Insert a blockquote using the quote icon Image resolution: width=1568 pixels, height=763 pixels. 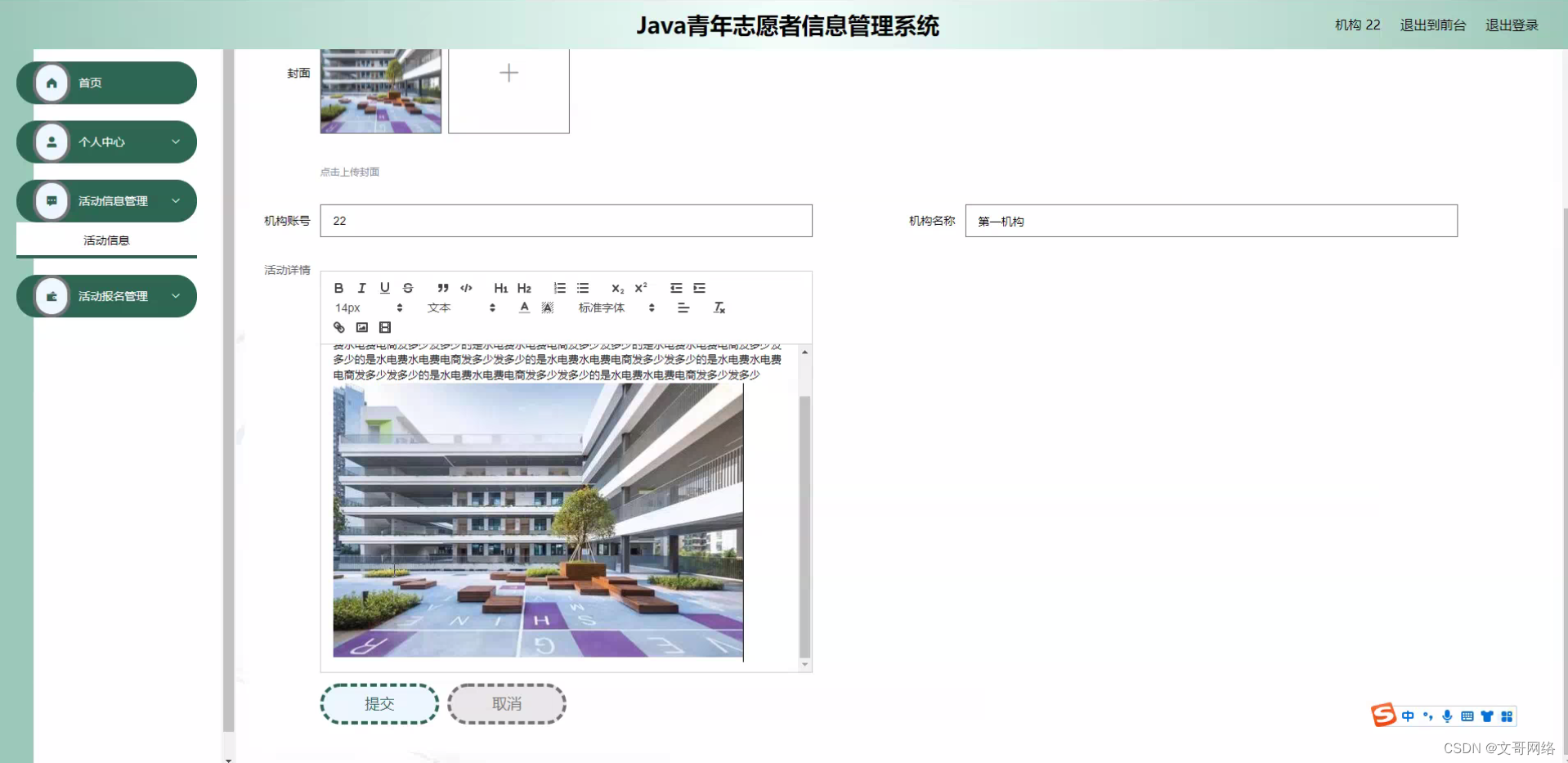[x=442, y=288]
